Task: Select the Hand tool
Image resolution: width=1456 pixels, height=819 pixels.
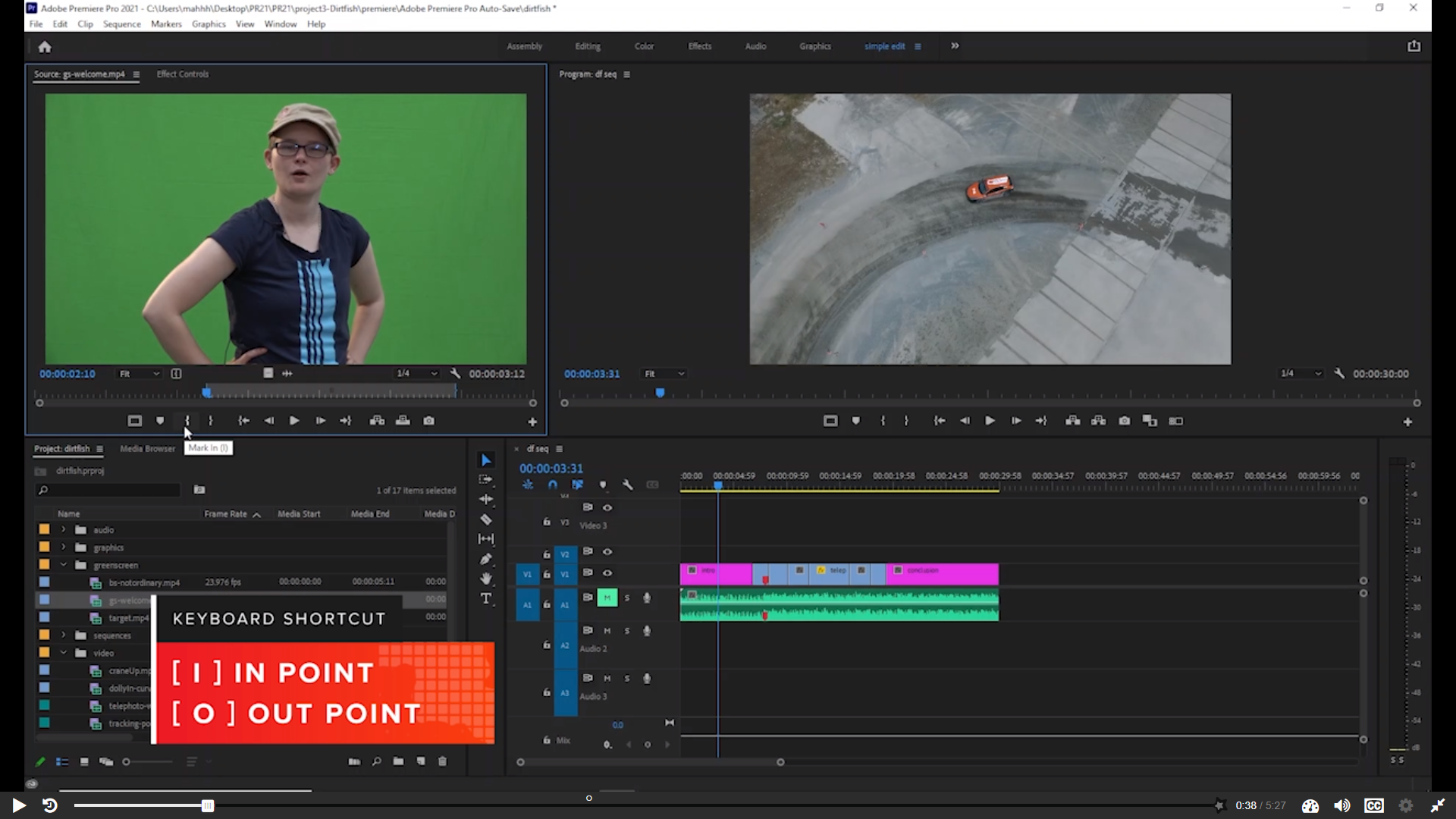Action: pyautogui.click(x=486, y=579)
